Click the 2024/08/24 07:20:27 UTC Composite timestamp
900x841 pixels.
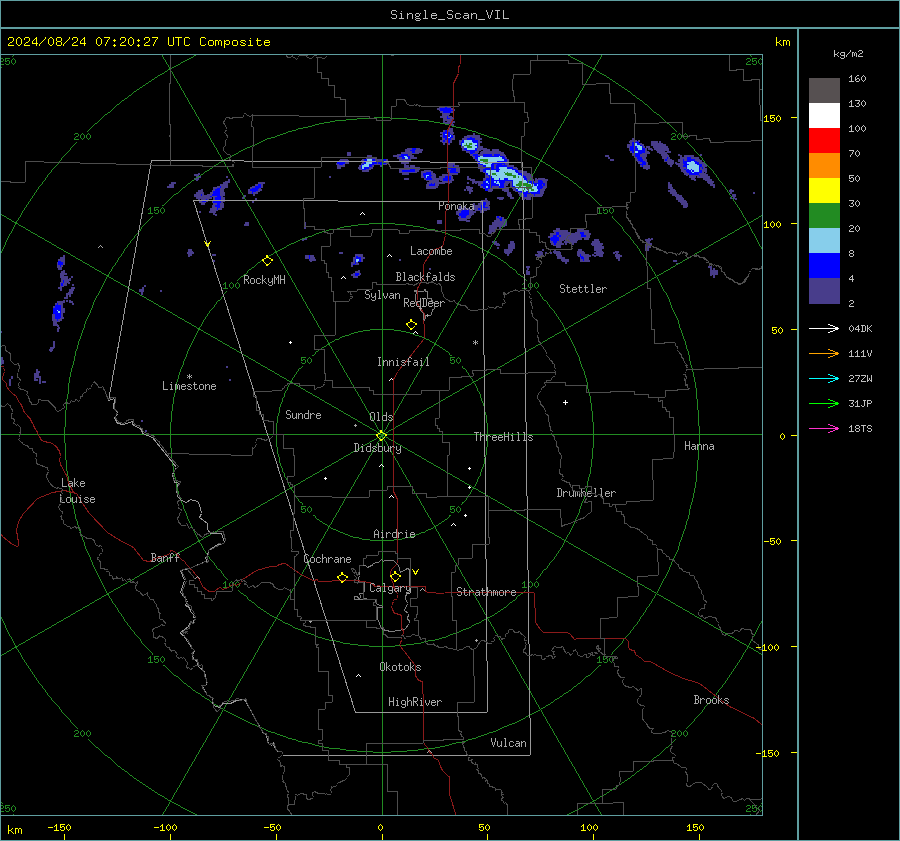[x=138, y=42]
